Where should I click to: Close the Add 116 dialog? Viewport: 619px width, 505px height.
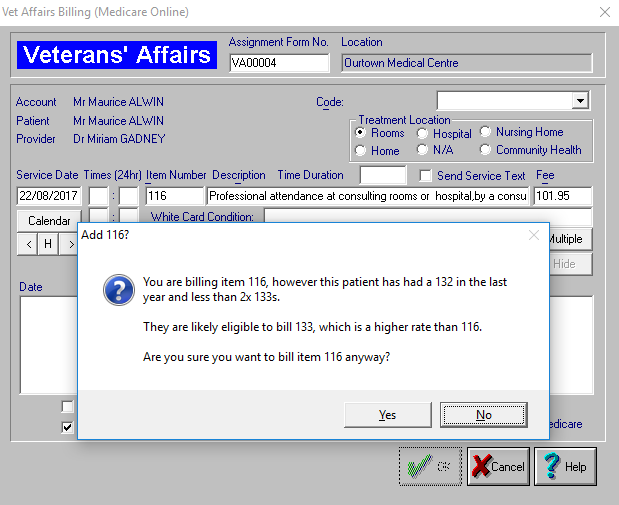[x=534, y=235]
